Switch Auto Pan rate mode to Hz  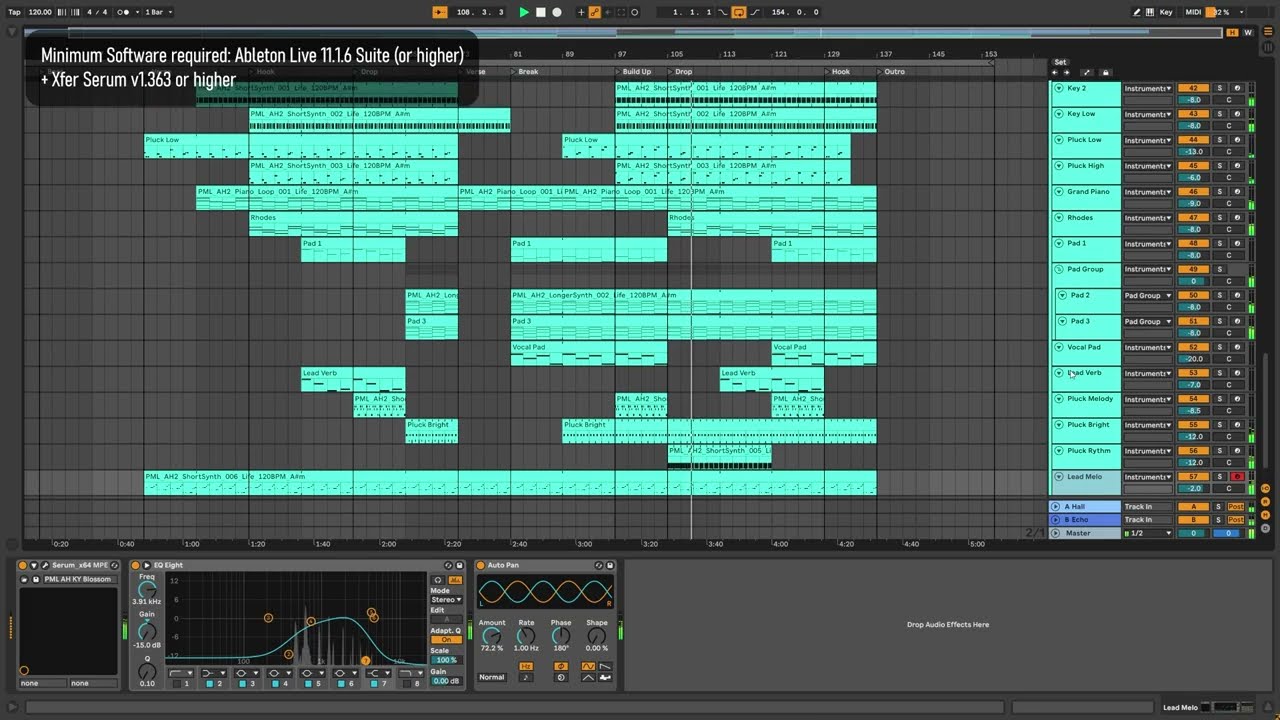tap(525, 666)
